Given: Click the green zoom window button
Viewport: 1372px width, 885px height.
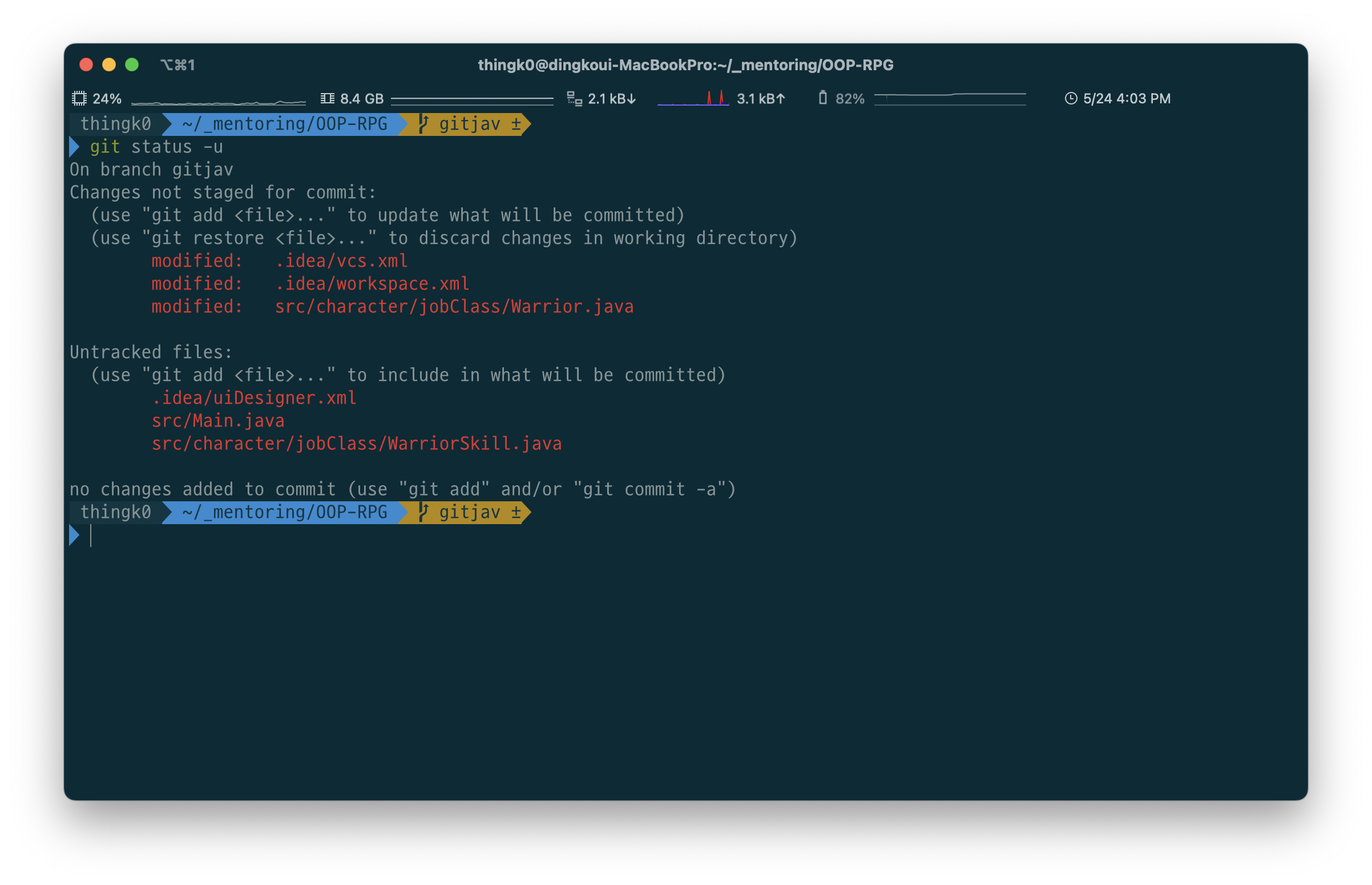Looking at the screenshot, I should click(x=132, y=65).
